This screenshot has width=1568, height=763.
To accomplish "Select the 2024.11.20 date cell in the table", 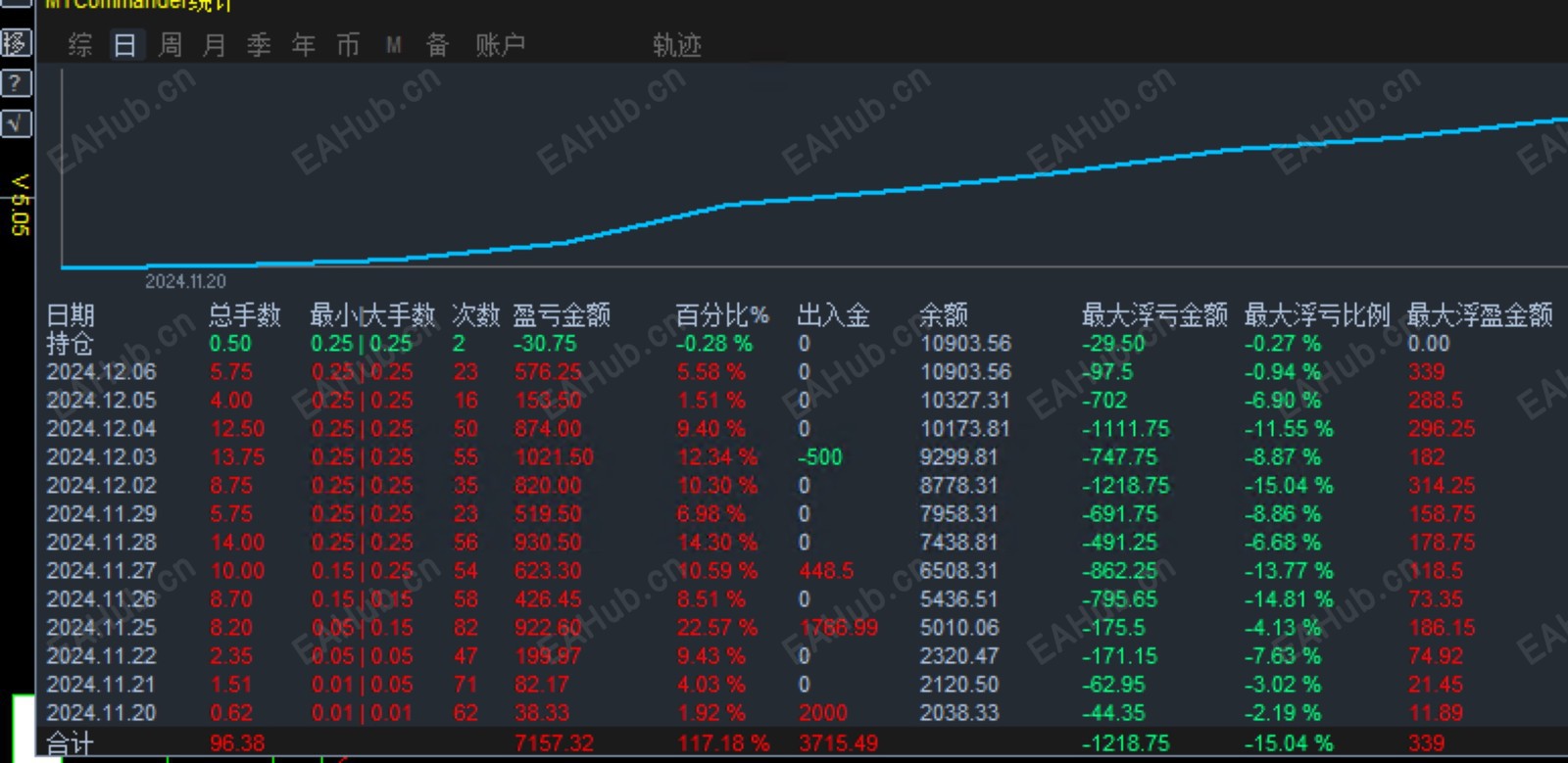I will [102, 713].
